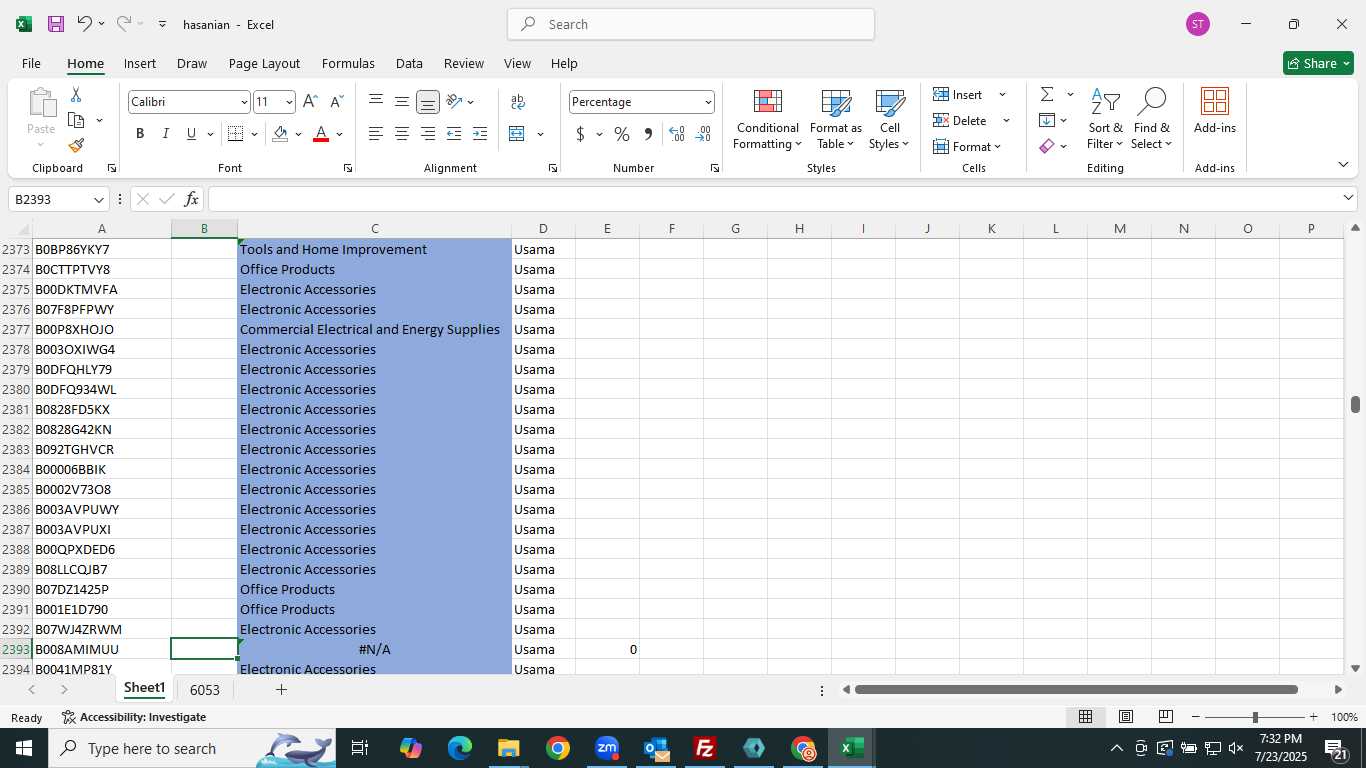Decrease font size with smaller A icon
1366x768 pixels.
336,102
